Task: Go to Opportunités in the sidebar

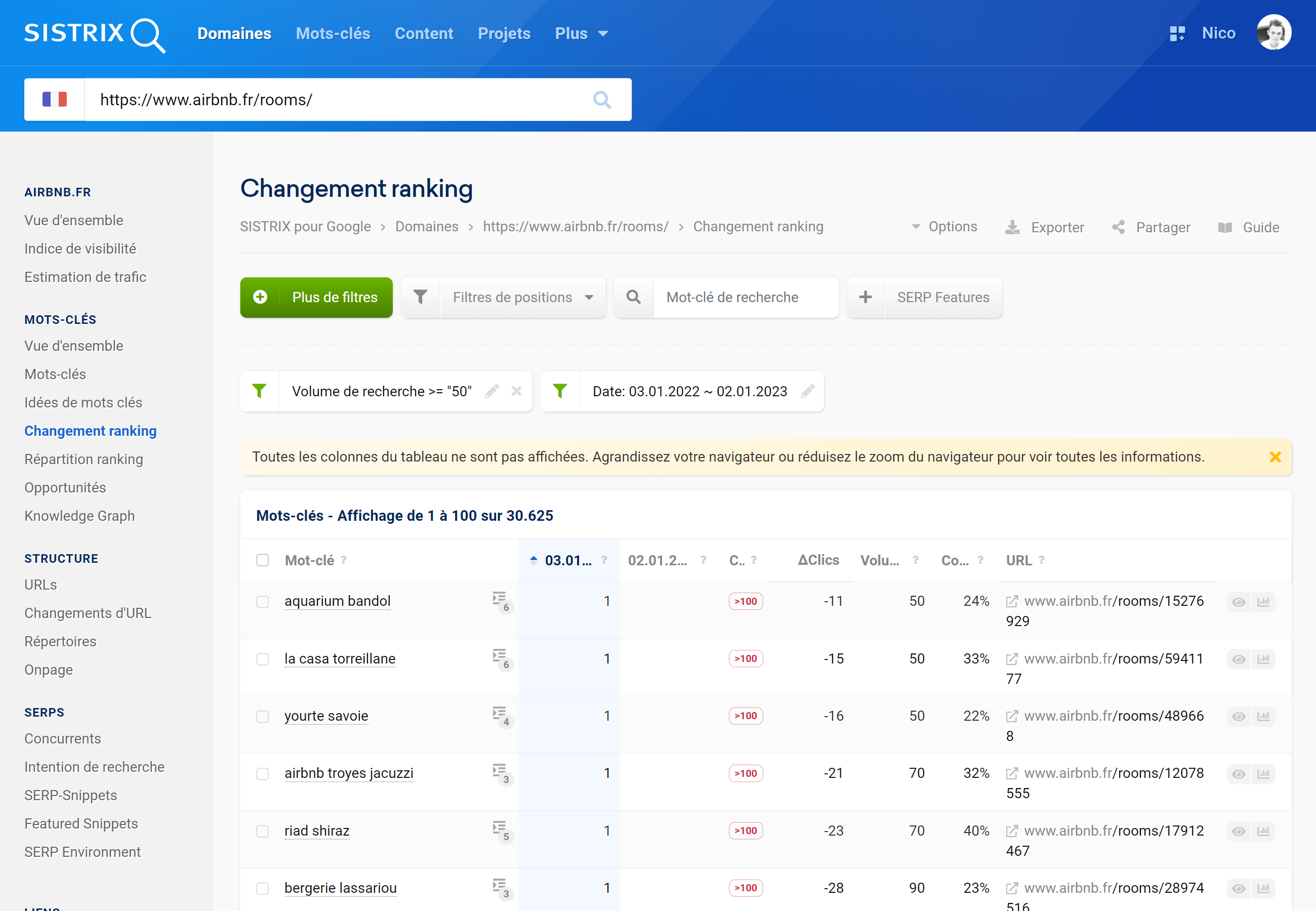Action: 65,487
